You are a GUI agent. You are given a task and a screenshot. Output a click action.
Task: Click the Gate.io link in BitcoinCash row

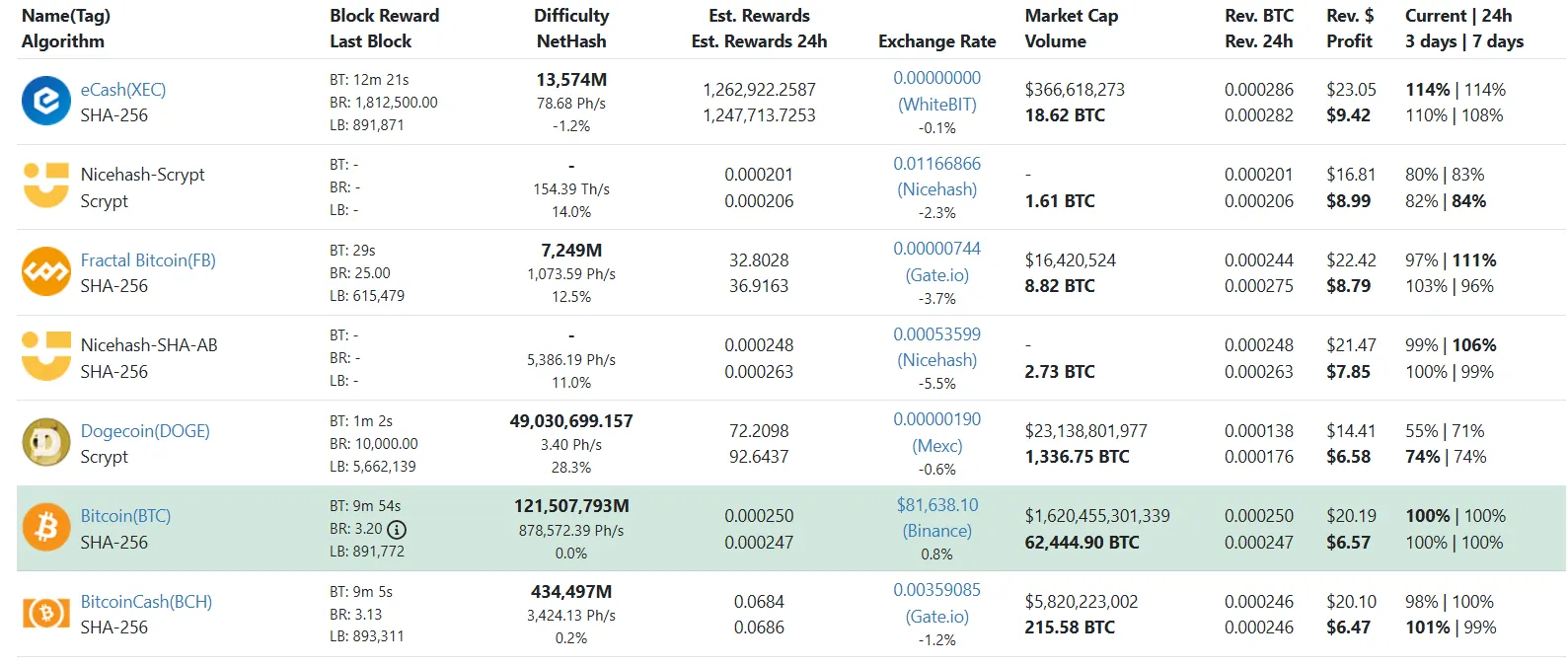coord(937,617)
